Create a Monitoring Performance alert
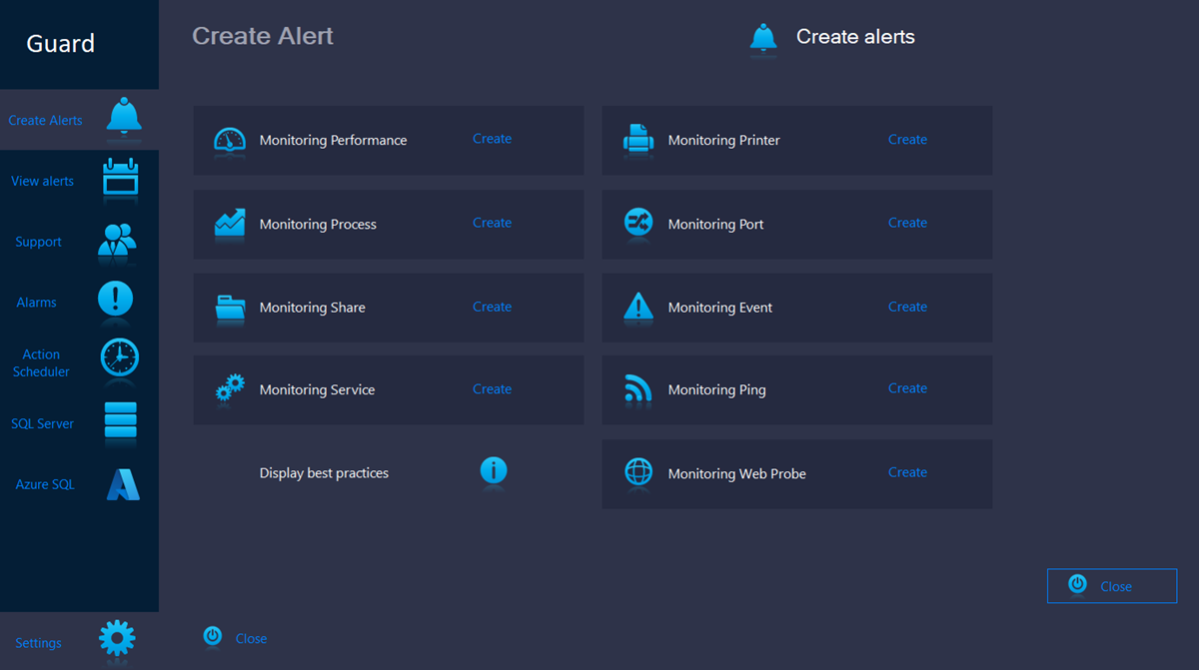 [x=492, y=138]
